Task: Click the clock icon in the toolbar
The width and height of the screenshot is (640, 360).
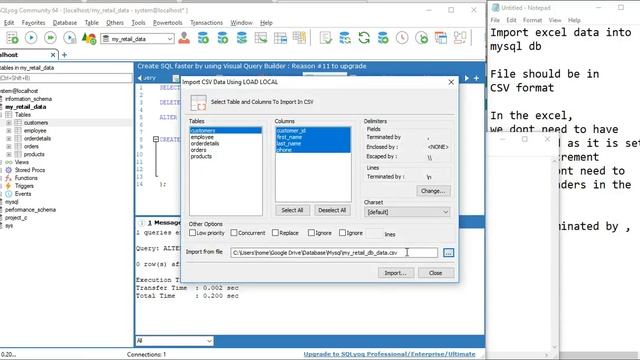Action: (402, 38)
